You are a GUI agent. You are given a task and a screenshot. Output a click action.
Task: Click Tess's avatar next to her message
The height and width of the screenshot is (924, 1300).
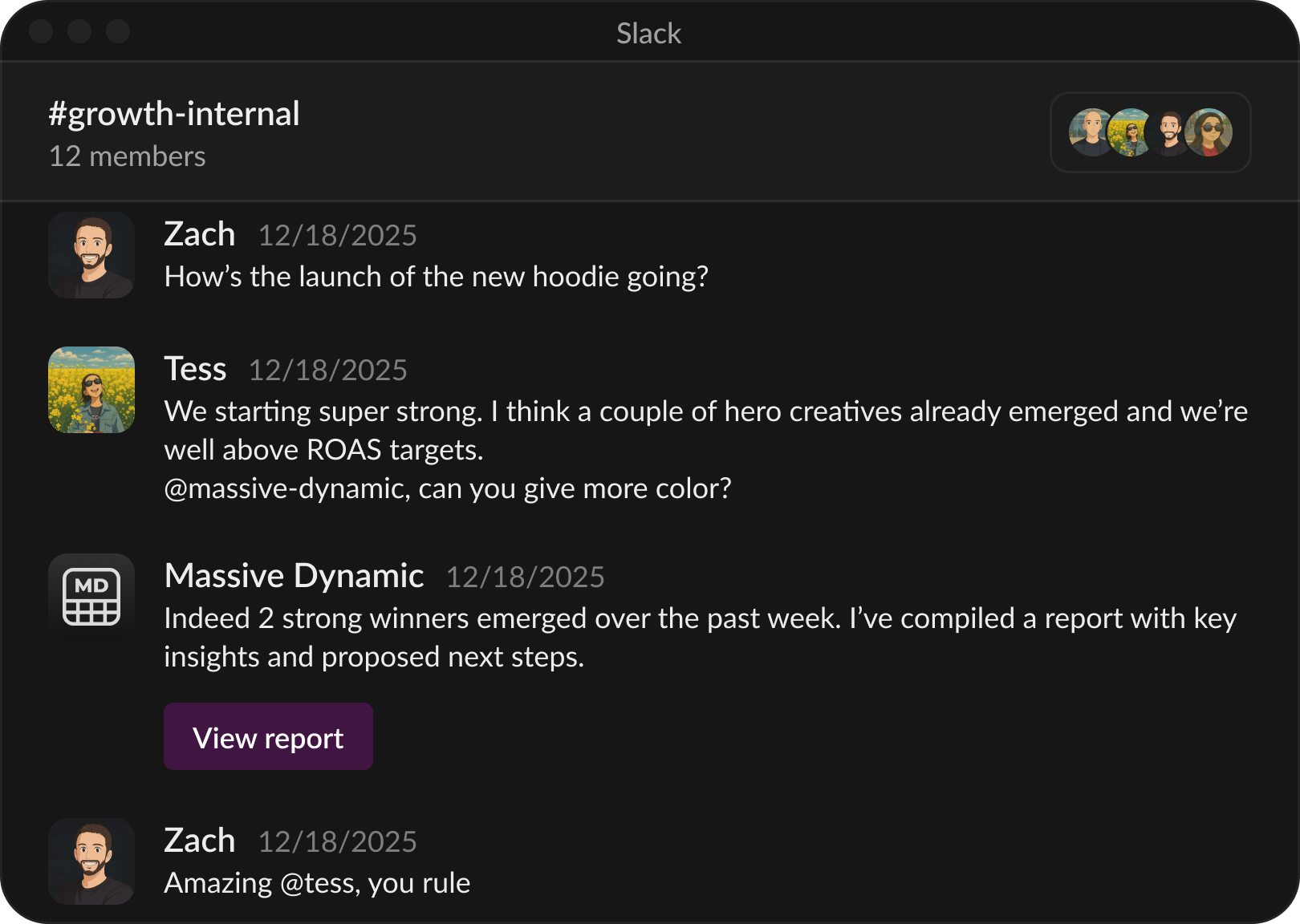point(91,390)
